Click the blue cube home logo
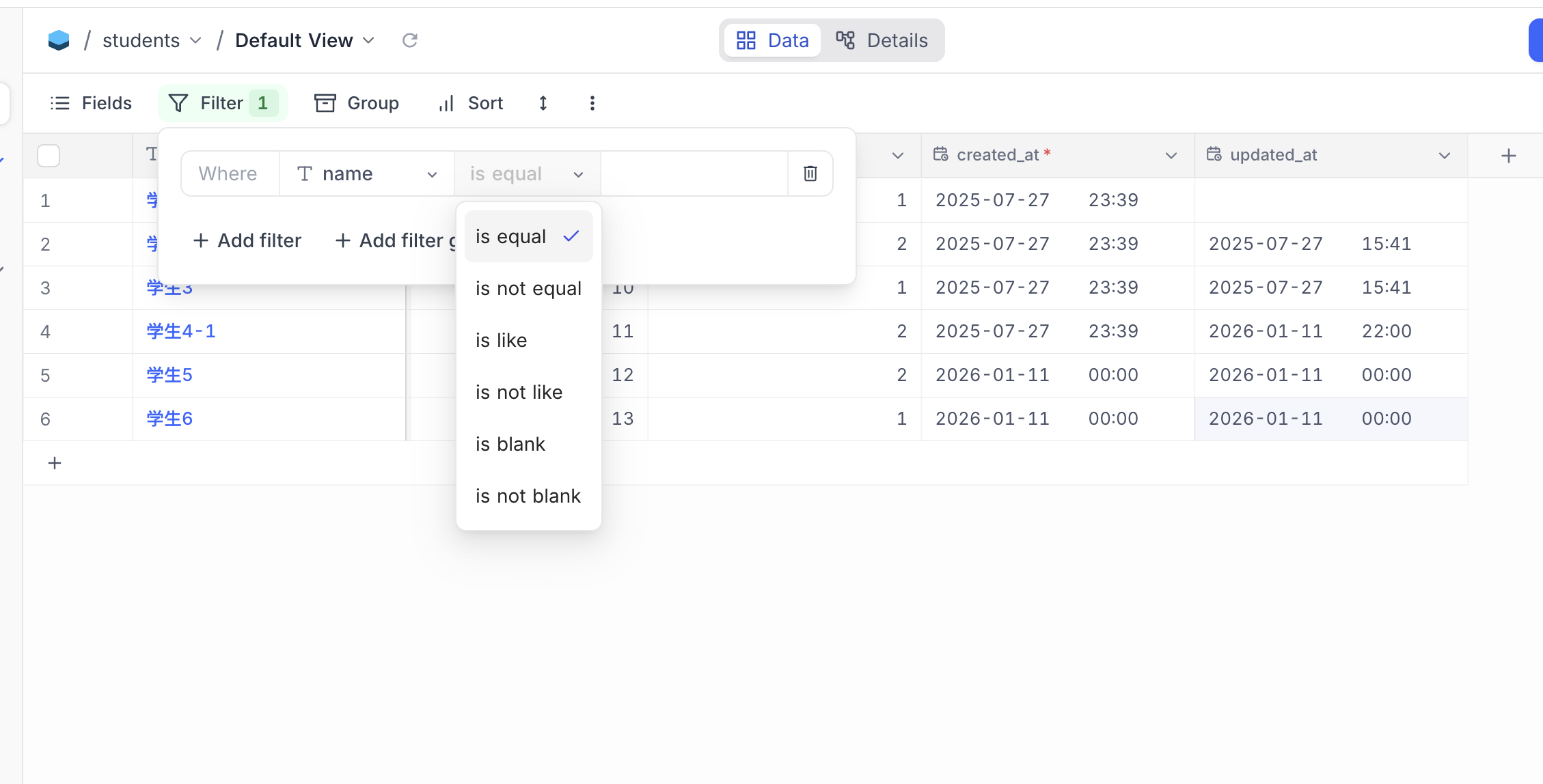Viewport: 1543px width, 784px height. coord(59,40)
